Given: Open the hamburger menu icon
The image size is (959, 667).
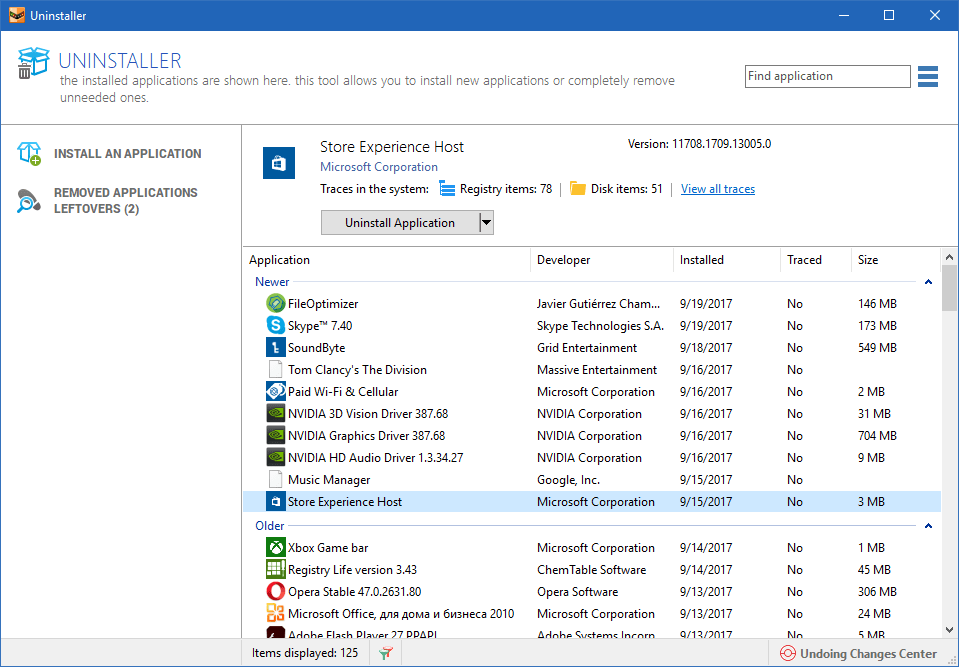Looking at the screenshot, I should click(928, 76).
